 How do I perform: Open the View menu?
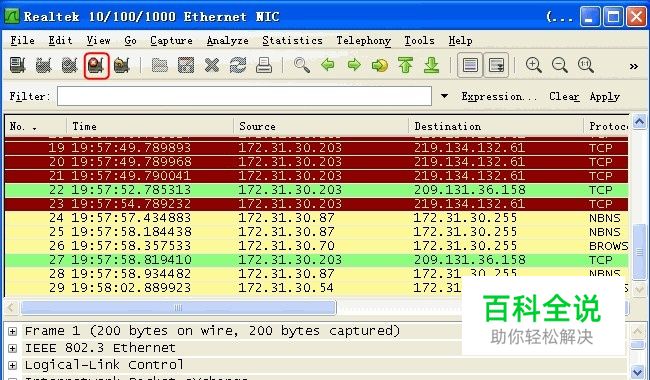pos(98,41)
